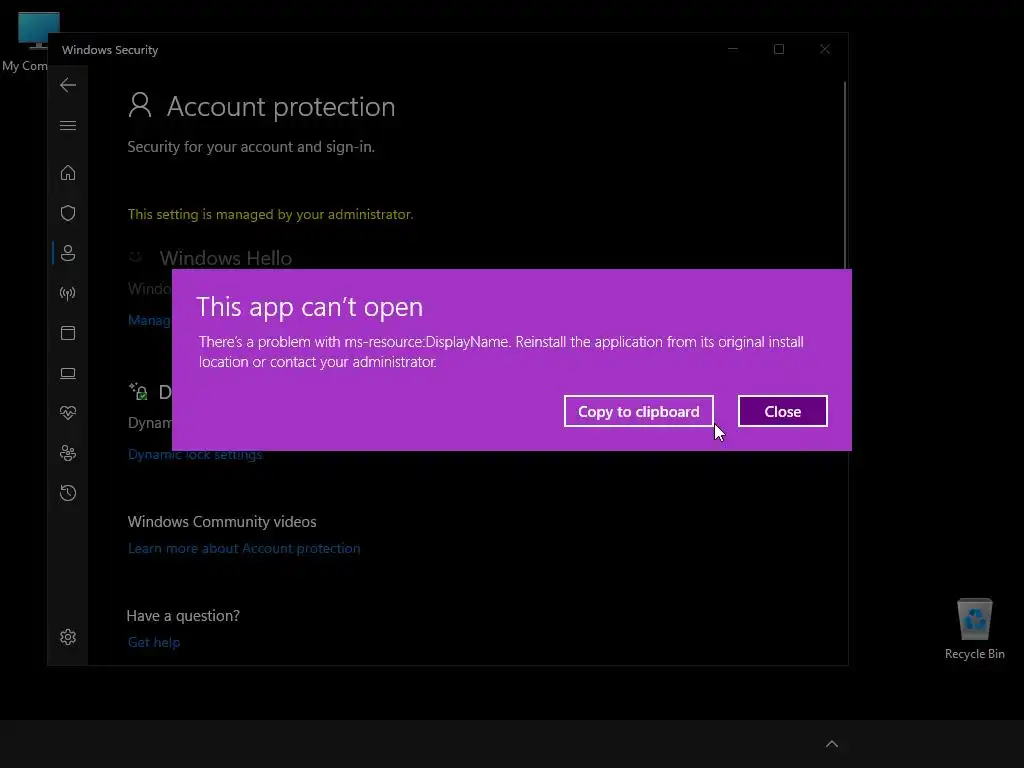Minimize the Windows Security window
This screenshot has height=768, width=1024.
point(733,50)
